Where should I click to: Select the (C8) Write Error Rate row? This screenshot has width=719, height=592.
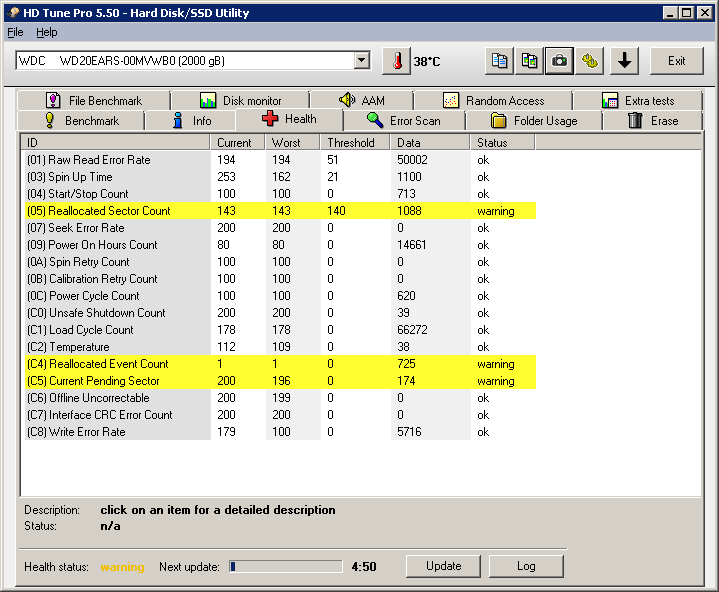(x=280, y=432)
